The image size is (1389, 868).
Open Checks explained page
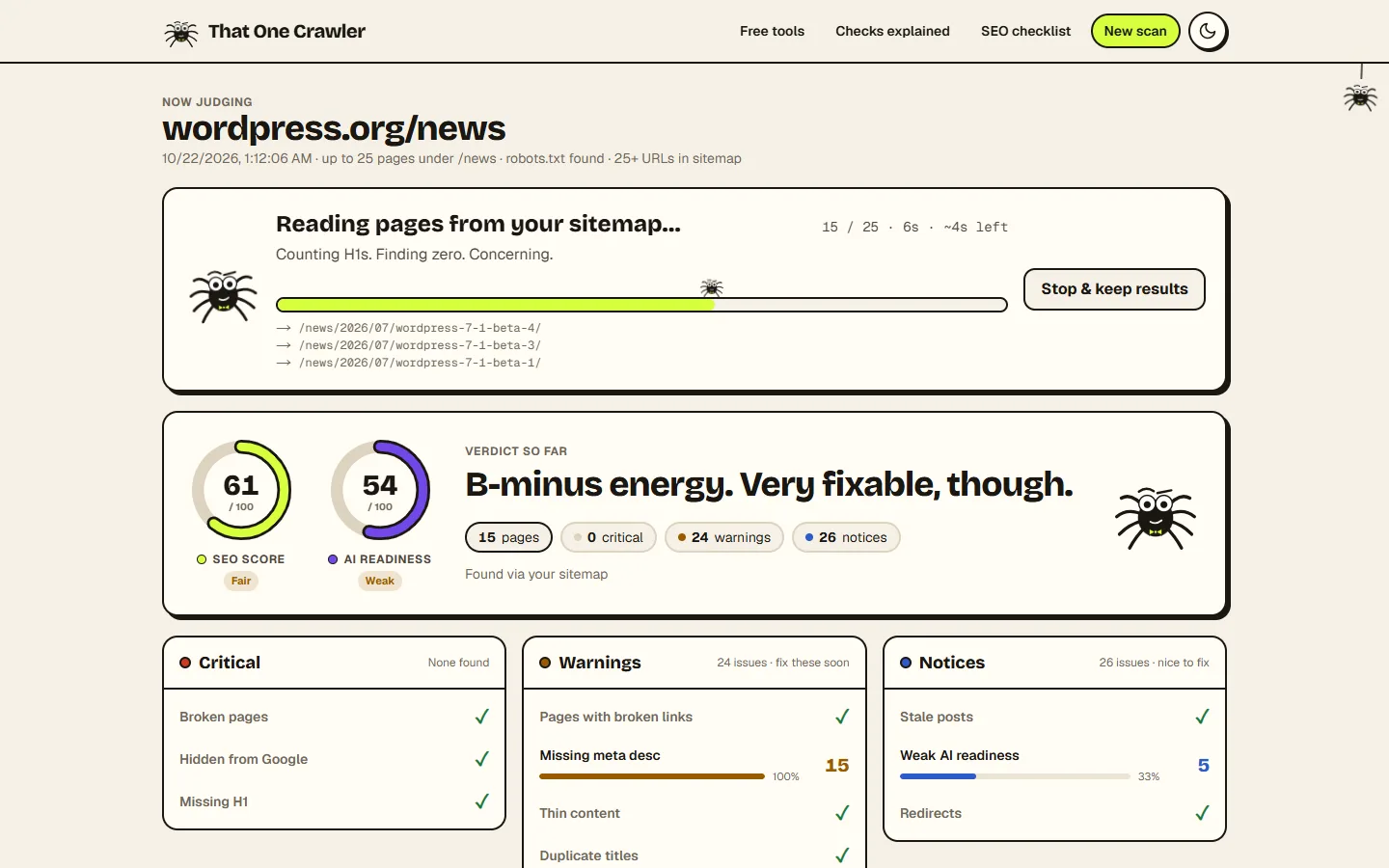892,31
